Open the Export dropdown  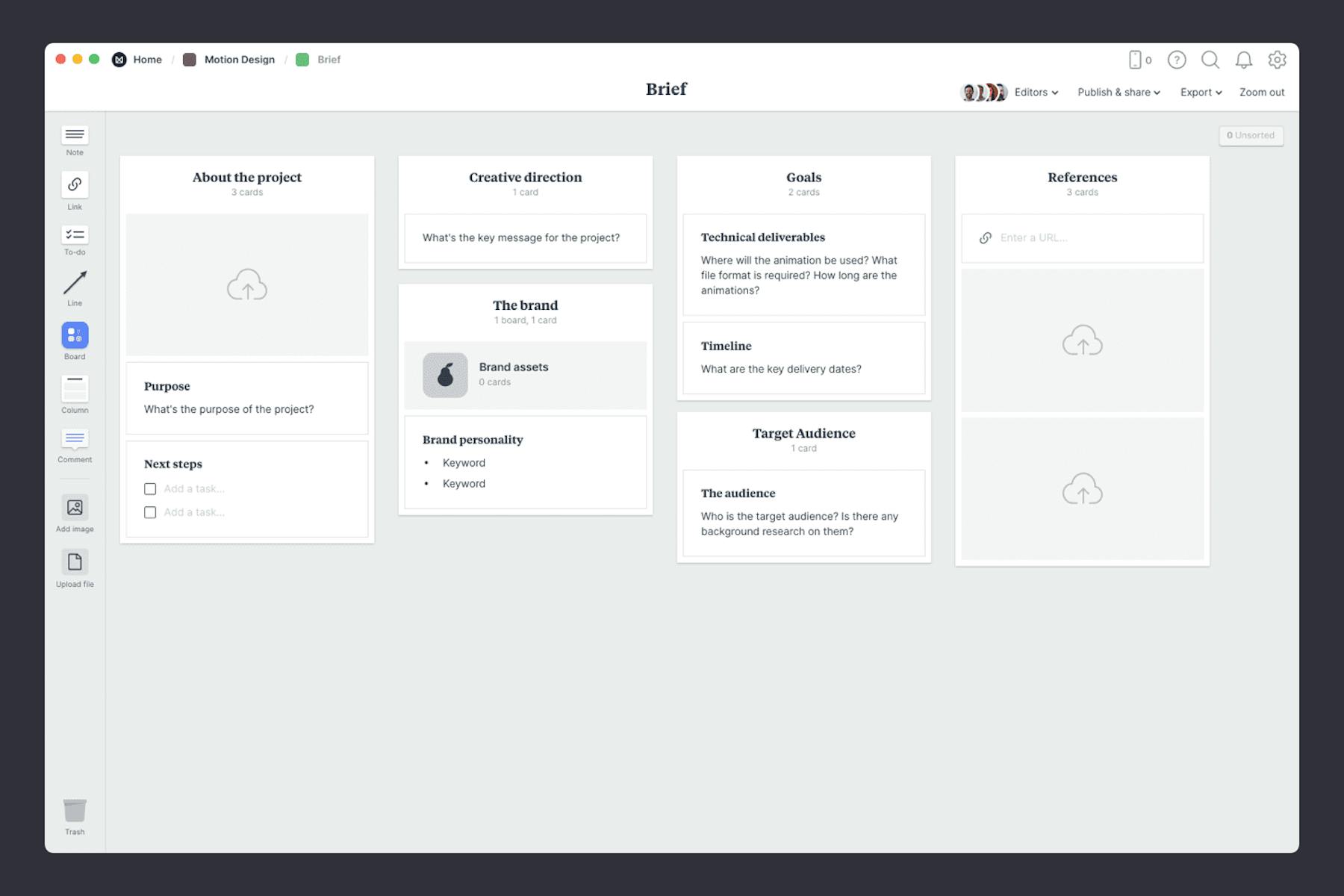pyautogui.click(x=1200, y=92)
